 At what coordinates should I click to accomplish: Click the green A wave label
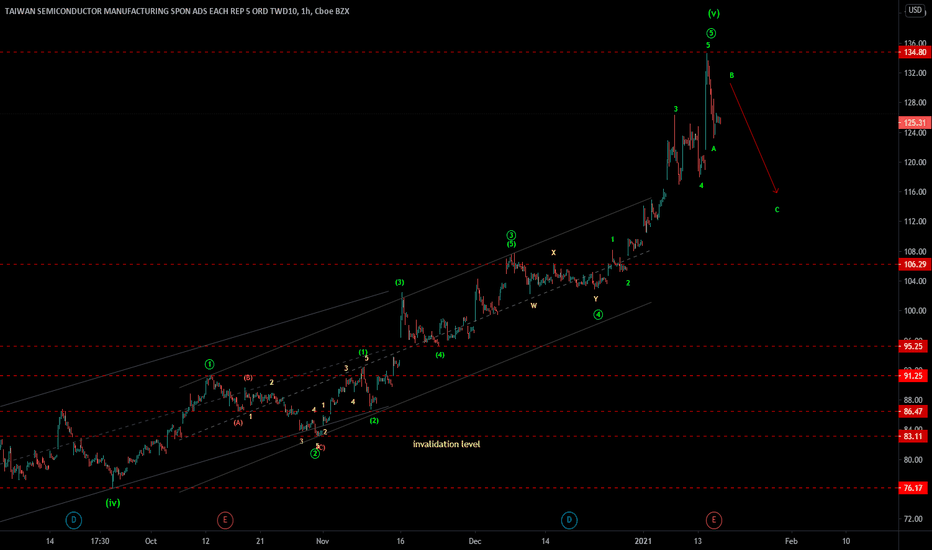coord(714,149)
